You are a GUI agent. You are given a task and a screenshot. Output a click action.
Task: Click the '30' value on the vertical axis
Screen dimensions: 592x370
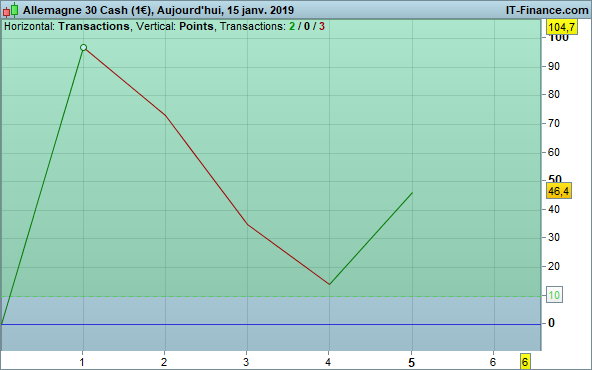[x=553, y=237]
